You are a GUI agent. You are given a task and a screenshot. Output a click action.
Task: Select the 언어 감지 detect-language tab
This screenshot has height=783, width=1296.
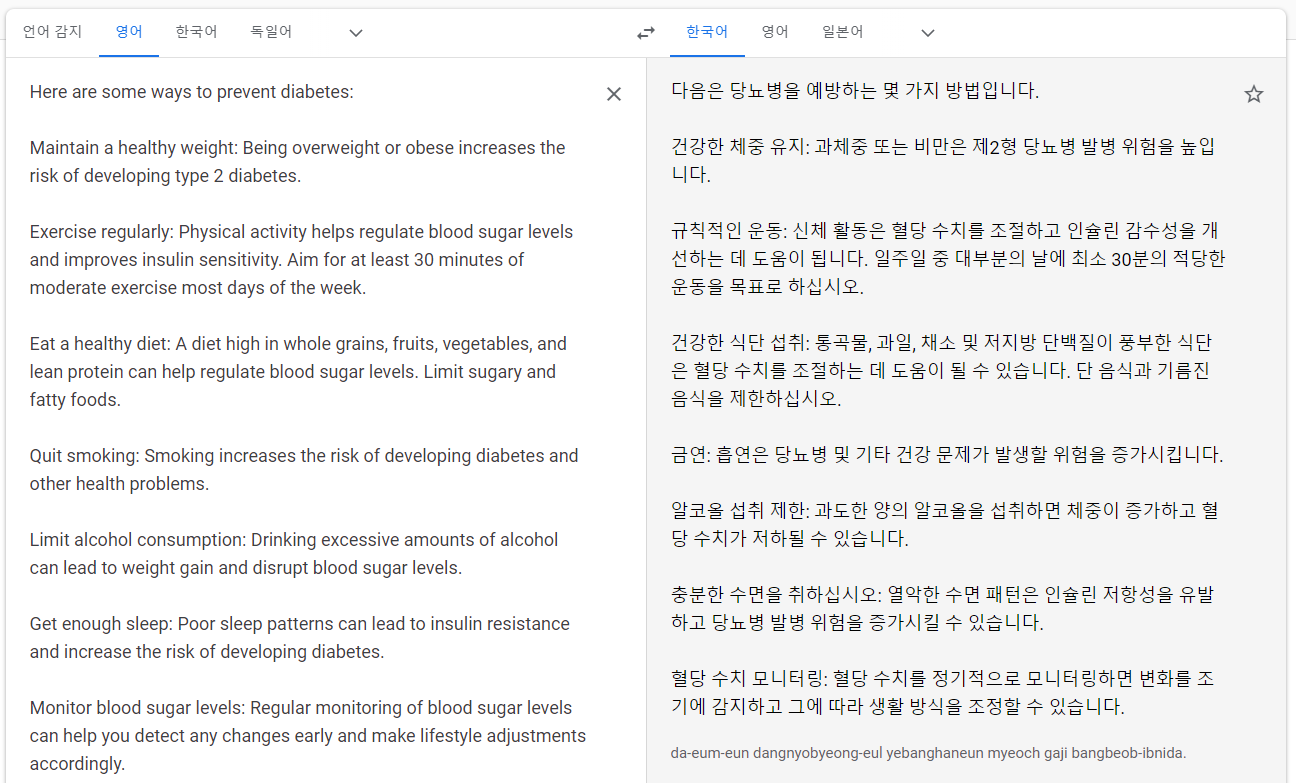pyautogui.click(x=51, y=32)
